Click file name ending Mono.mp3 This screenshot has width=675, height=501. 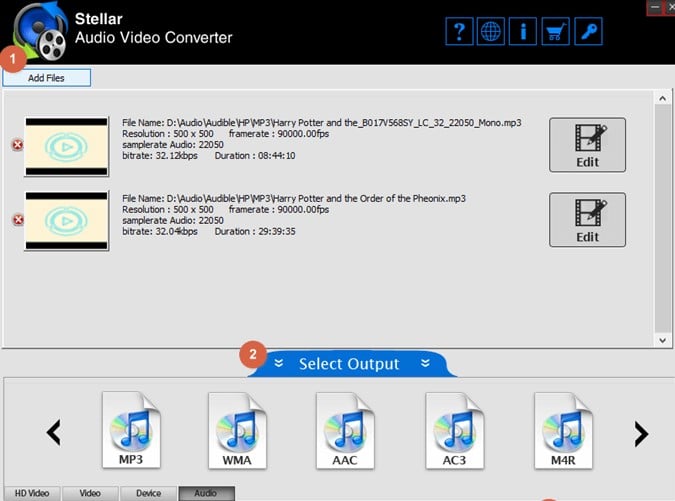(322, 123)
